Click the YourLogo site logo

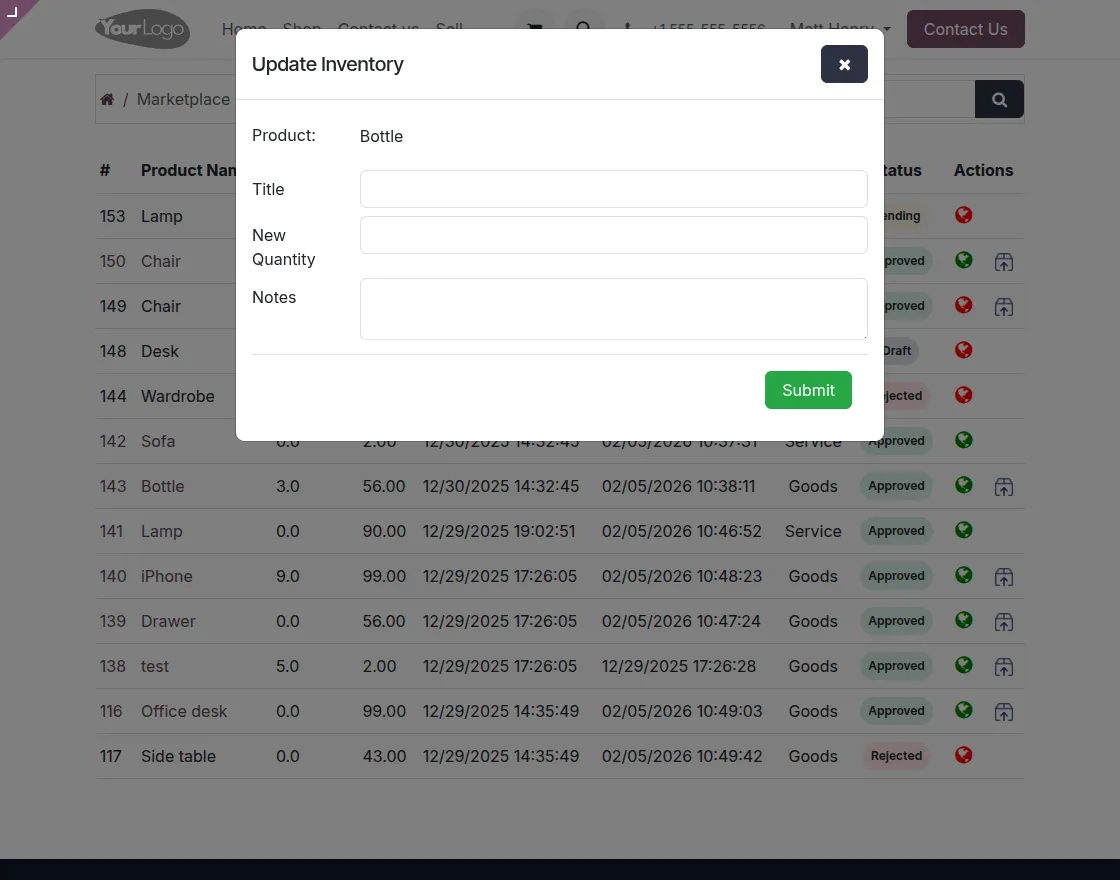pyautogui.click(x=143, y=29)
